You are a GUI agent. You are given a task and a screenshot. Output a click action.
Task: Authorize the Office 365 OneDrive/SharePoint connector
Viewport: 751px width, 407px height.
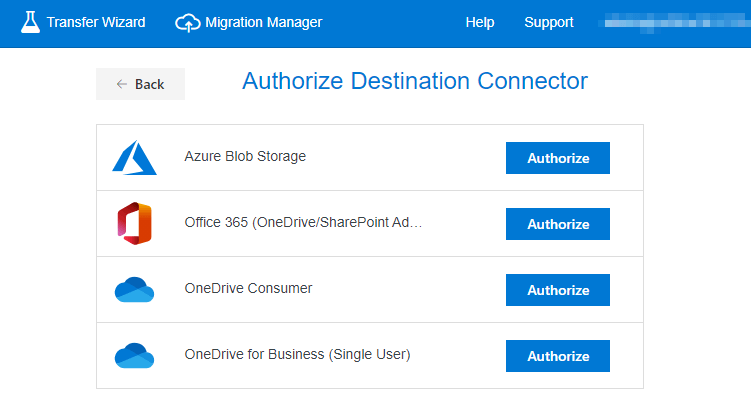[x=558, y=224]
